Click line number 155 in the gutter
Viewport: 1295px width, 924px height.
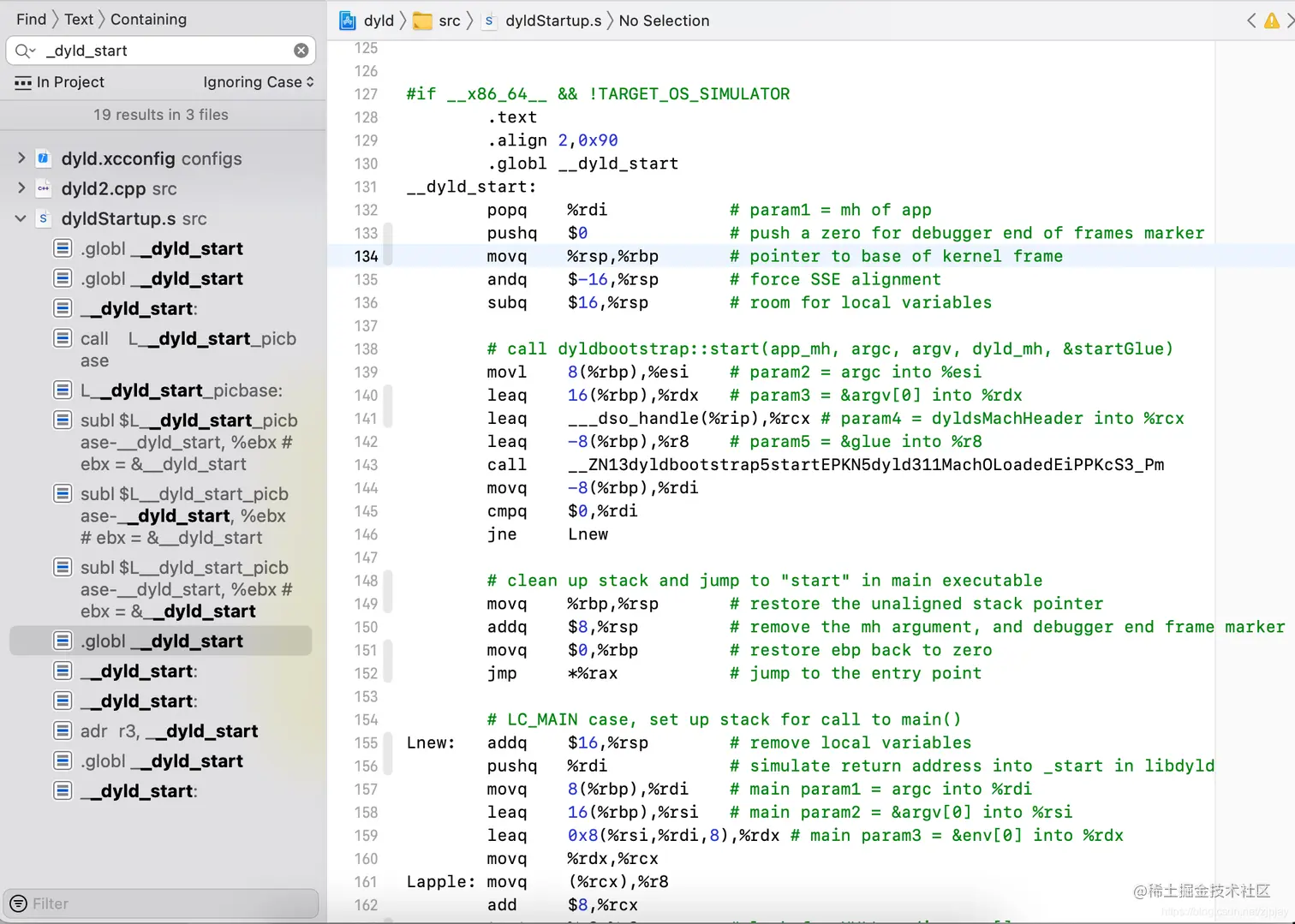click(x=366, y=742)
